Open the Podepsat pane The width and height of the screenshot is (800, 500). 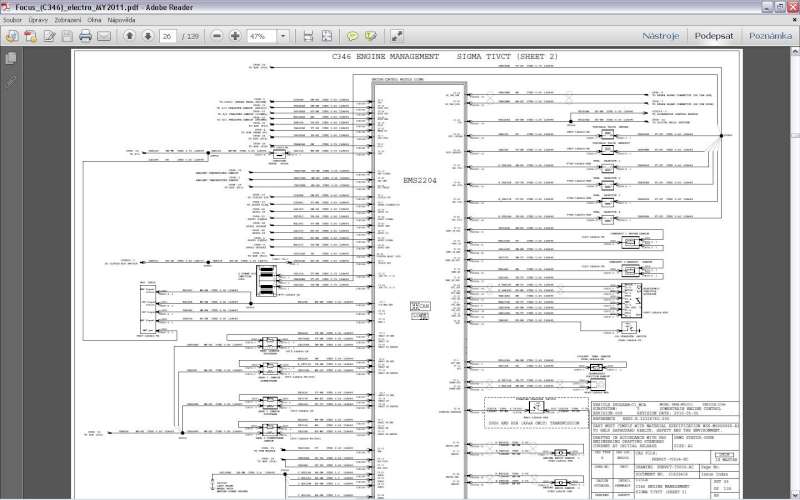point(714,36)
